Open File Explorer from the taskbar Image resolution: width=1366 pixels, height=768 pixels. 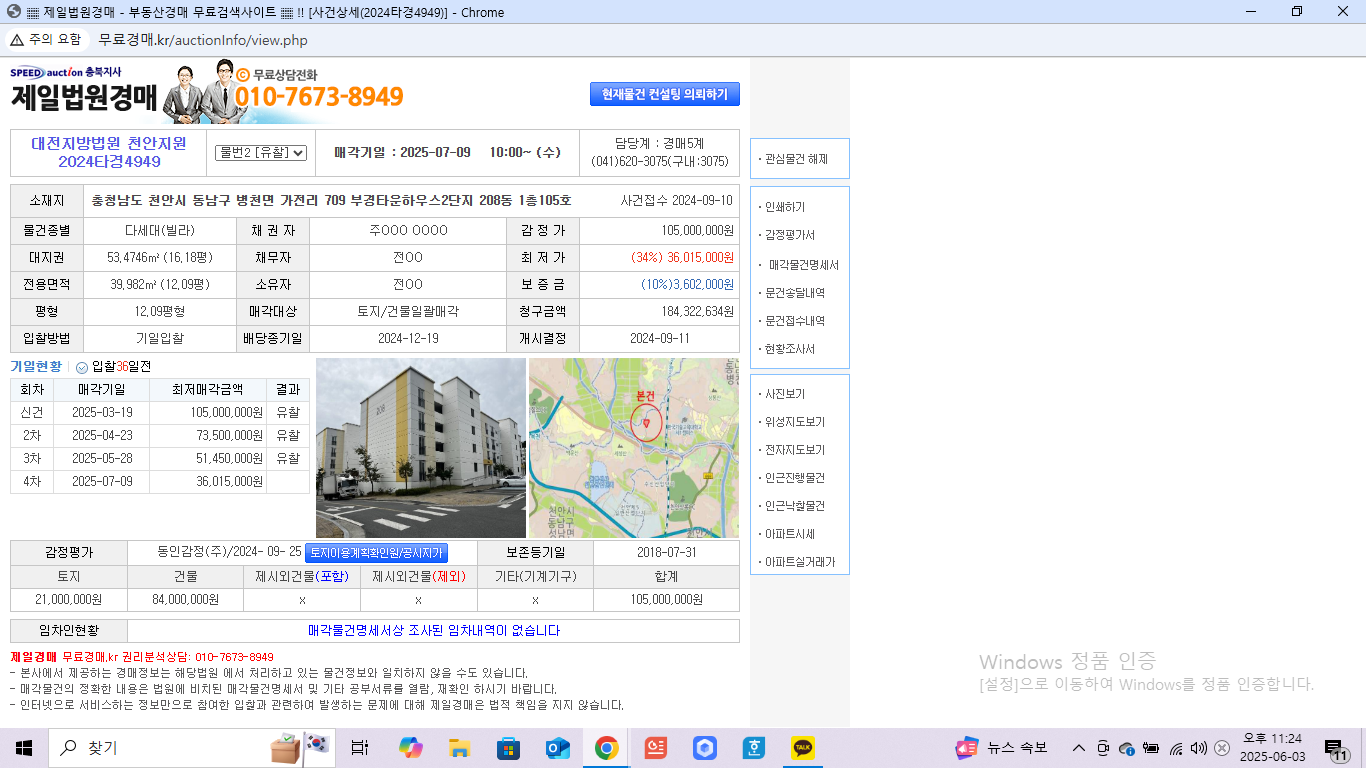459,748
